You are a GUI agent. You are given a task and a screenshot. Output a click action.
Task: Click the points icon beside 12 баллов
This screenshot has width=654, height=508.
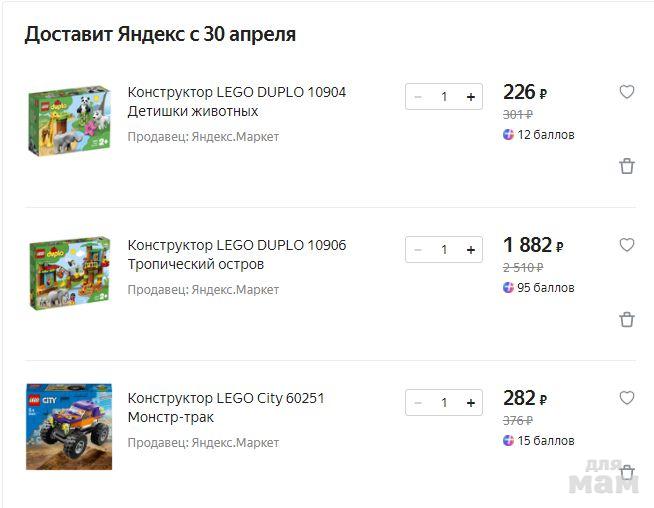(x=509, y=135)
